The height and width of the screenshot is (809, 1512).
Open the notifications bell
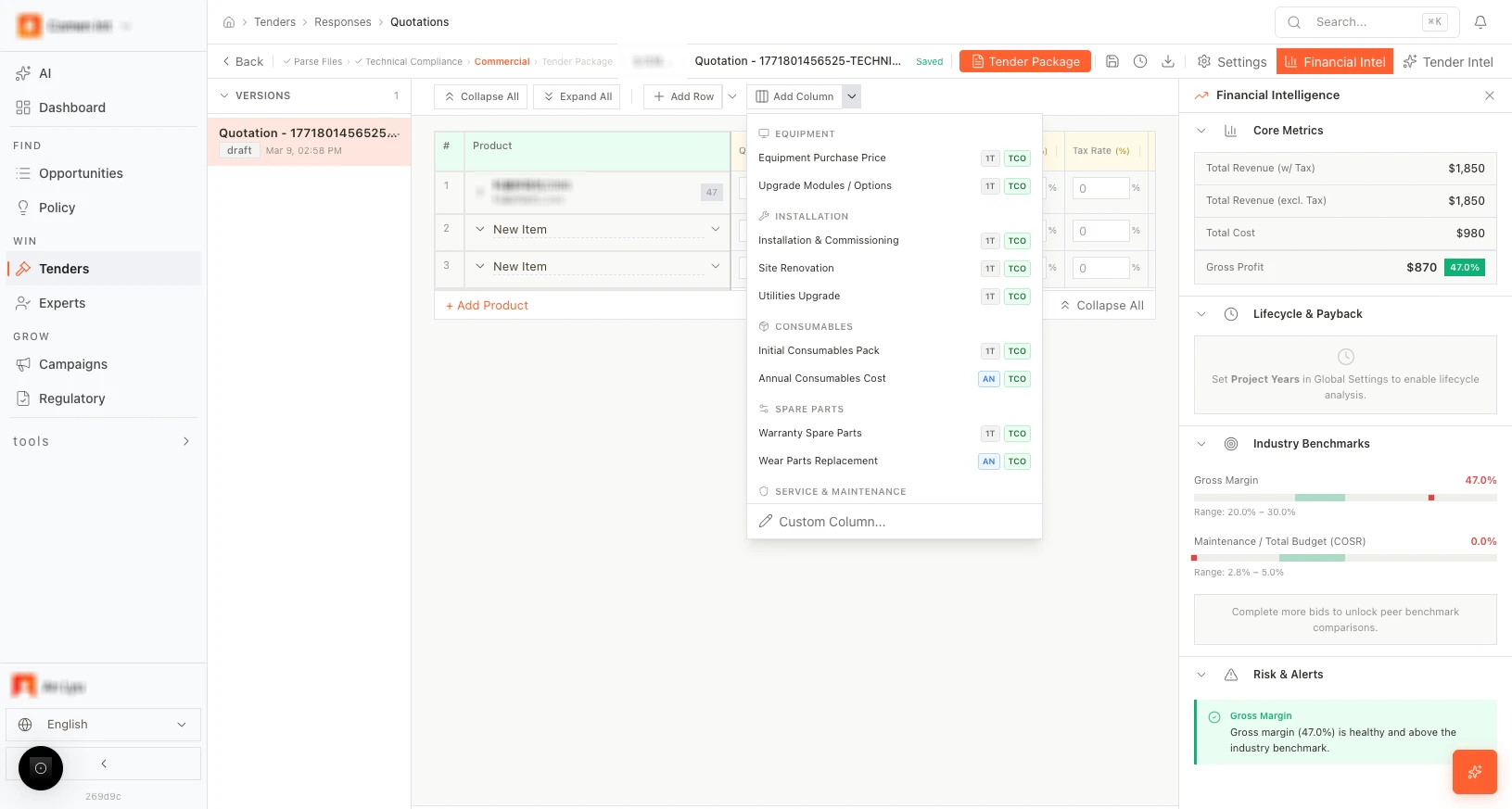coord(1480,22)
